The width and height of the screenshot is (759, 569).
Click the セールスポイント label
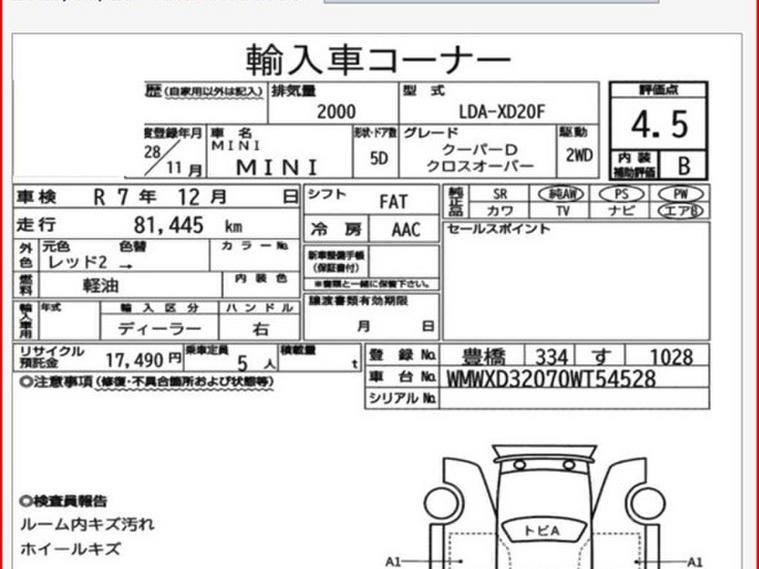tap(499, 229)
